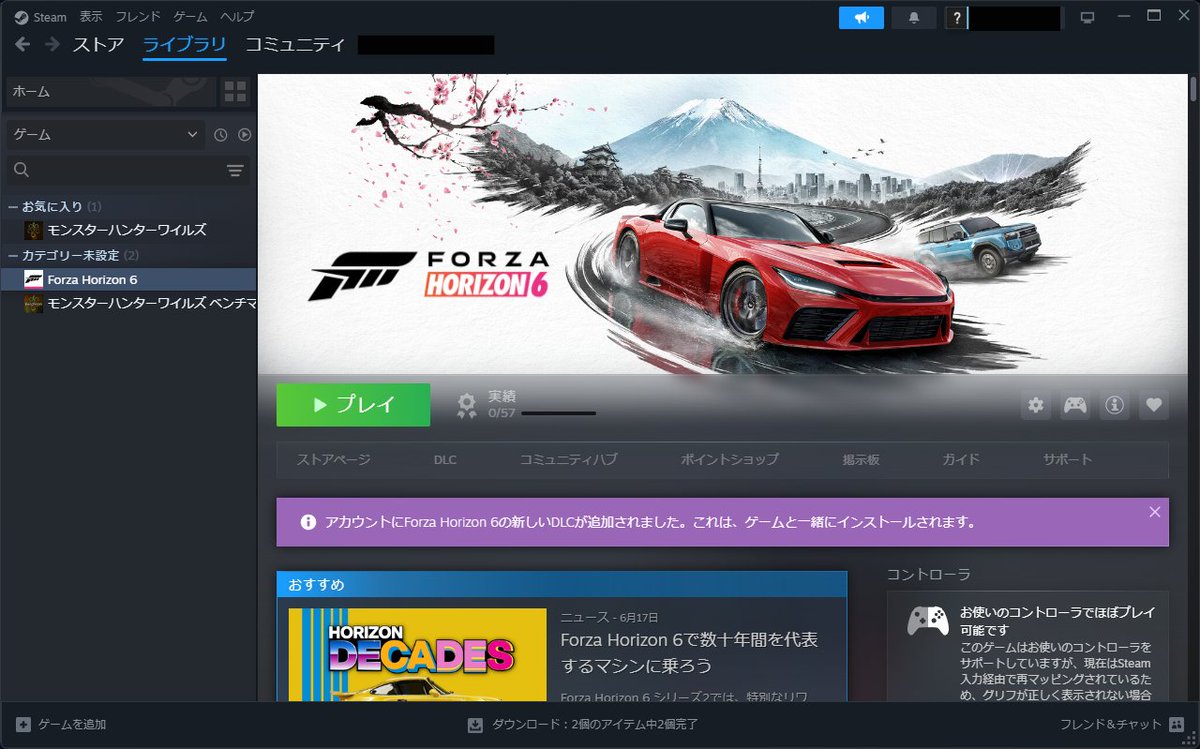Expand the ゲーム filter dropdown
Viewport: 1200px width, 749px height.
pyautogui.click(x=105, y=134)
